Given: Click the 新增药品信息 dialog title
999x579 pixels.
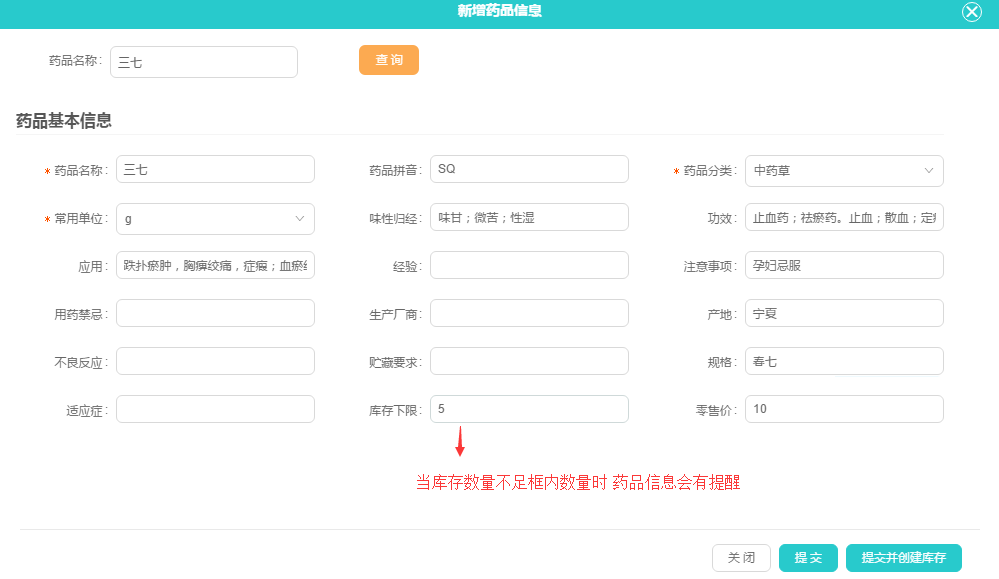Looking at the screenshot, I should coord(500,11).
